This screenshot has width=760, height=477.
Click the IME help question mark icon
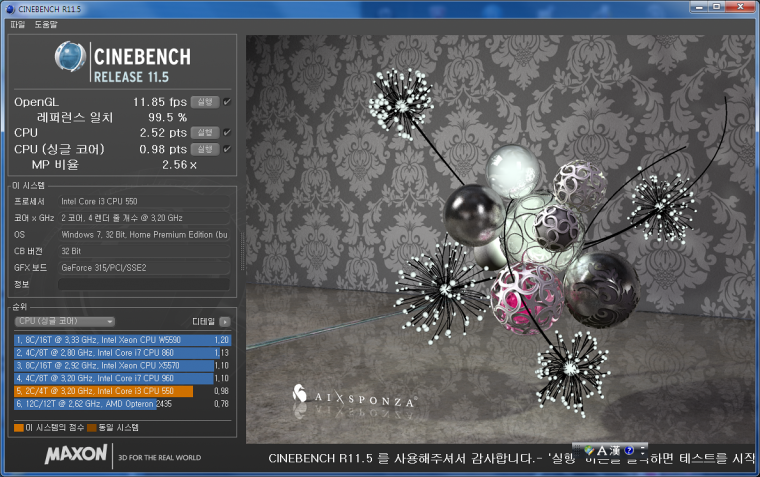coord(629,451)
